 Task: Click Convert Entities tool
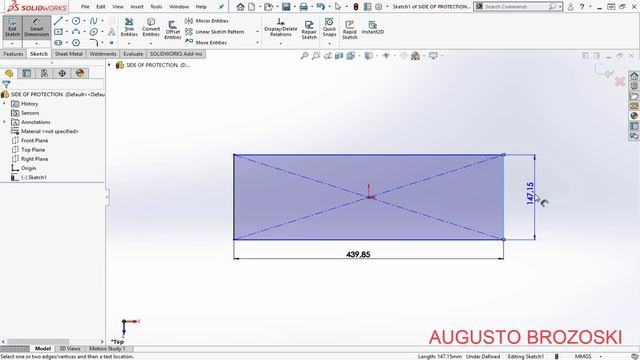tap(151, 27)
